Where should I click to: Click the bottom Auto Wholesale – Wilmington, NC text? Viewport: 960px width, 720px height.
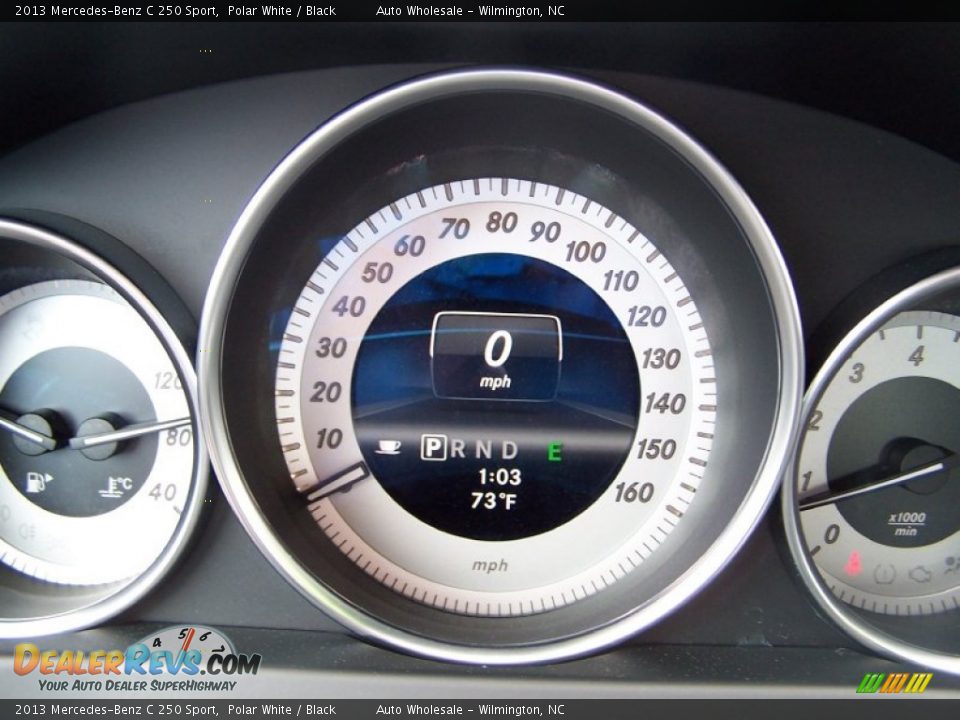click(x=470, y=710)
